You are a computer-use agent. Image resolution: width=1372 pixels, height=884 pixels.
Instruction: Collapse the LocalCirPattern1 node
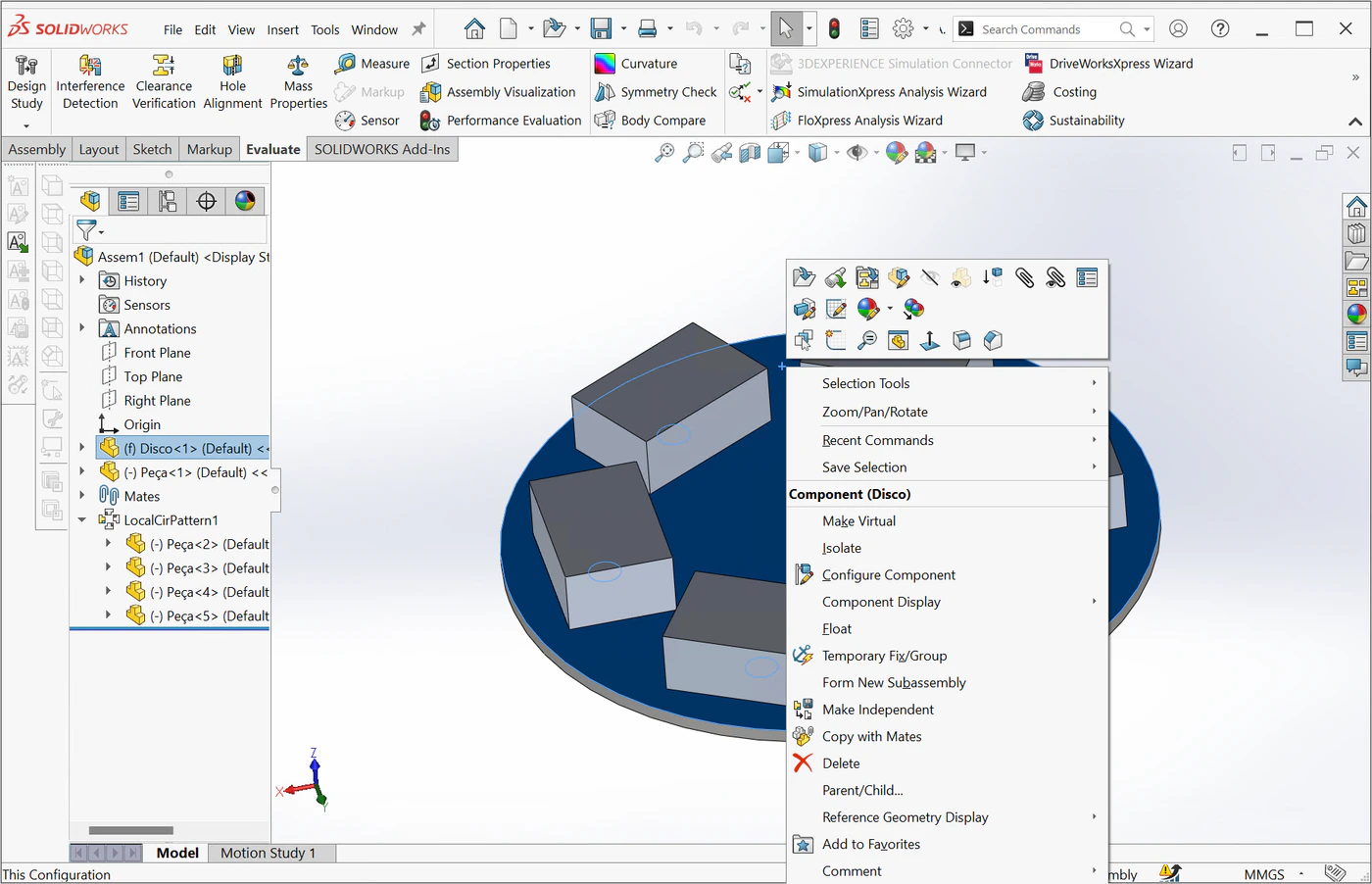point(82,519)
